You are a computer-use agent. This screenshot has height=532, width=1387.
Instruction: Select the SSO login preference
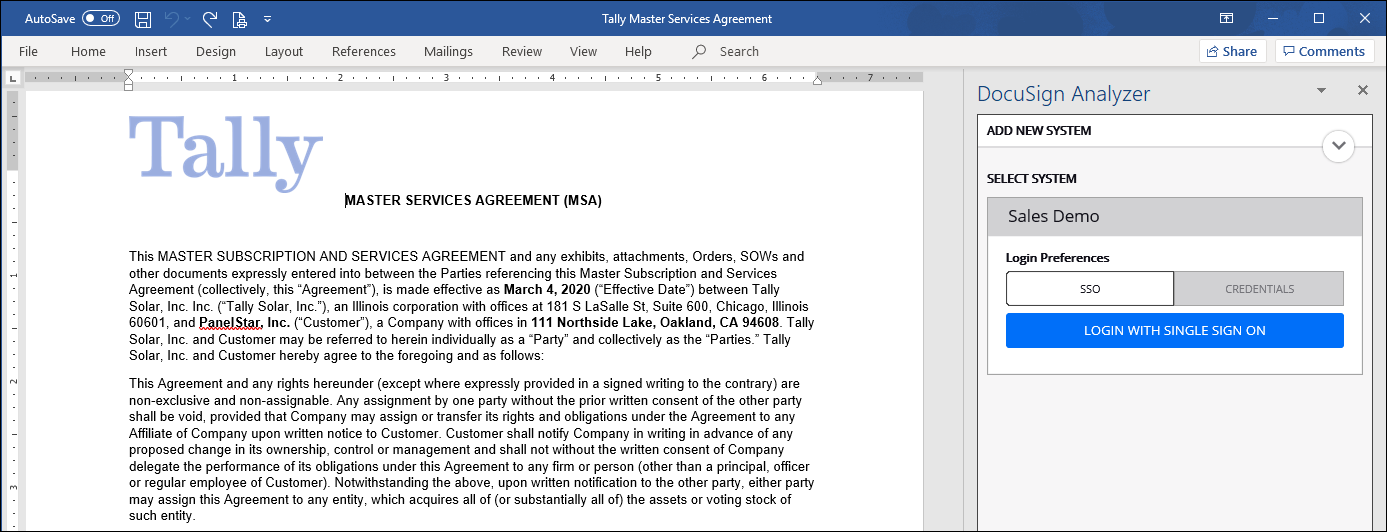(1089, 289)
